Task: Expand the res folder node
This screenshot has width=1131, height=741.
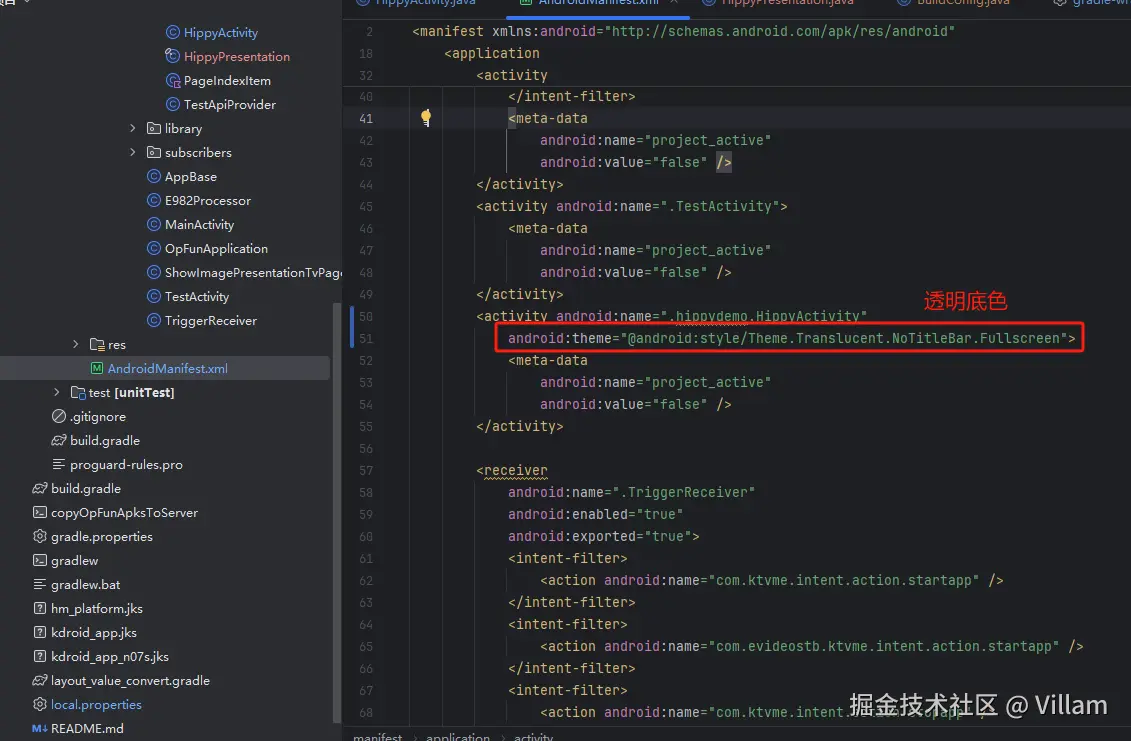Action: point(76,344)
